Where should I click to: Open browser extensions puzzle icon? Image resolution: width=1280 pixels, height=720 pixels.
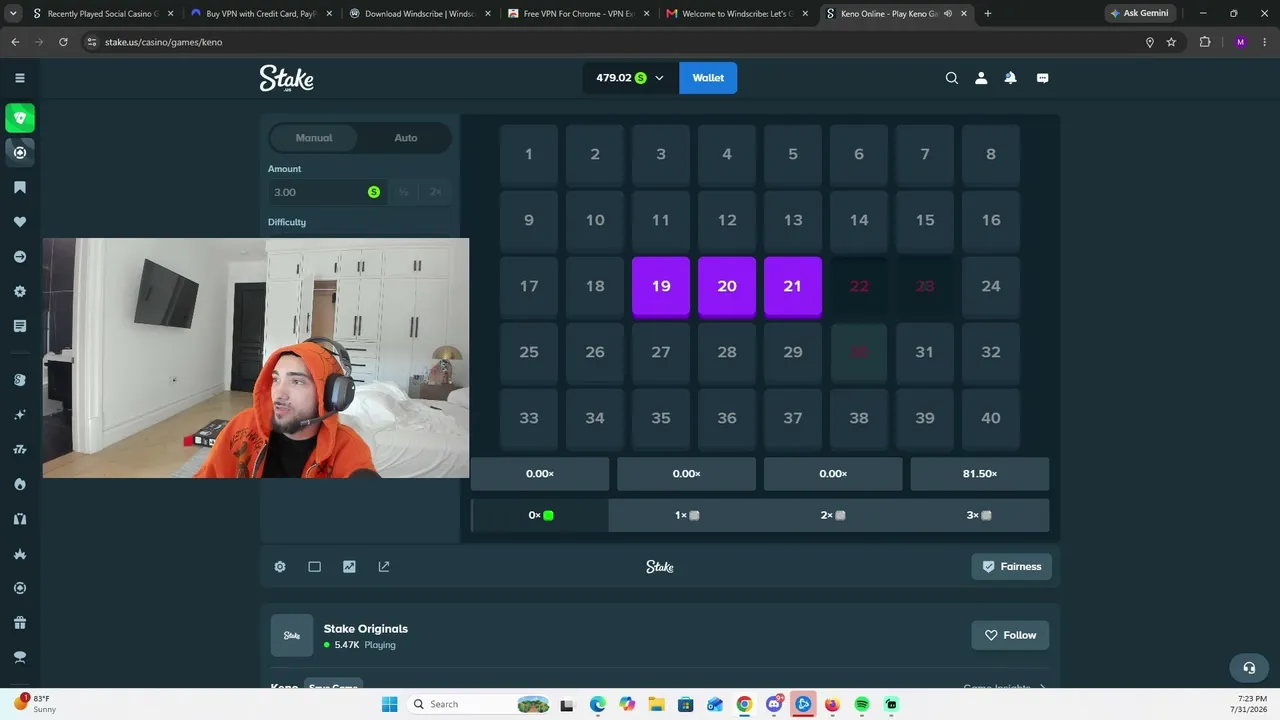click(x=1204, y=42)
